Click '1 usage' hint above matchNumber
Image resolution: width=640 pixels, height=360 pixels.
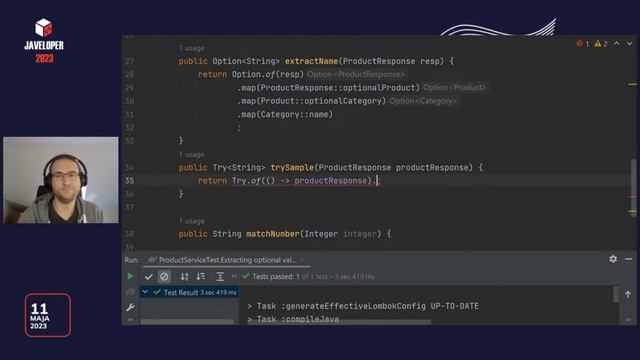[x=191, y=221]
